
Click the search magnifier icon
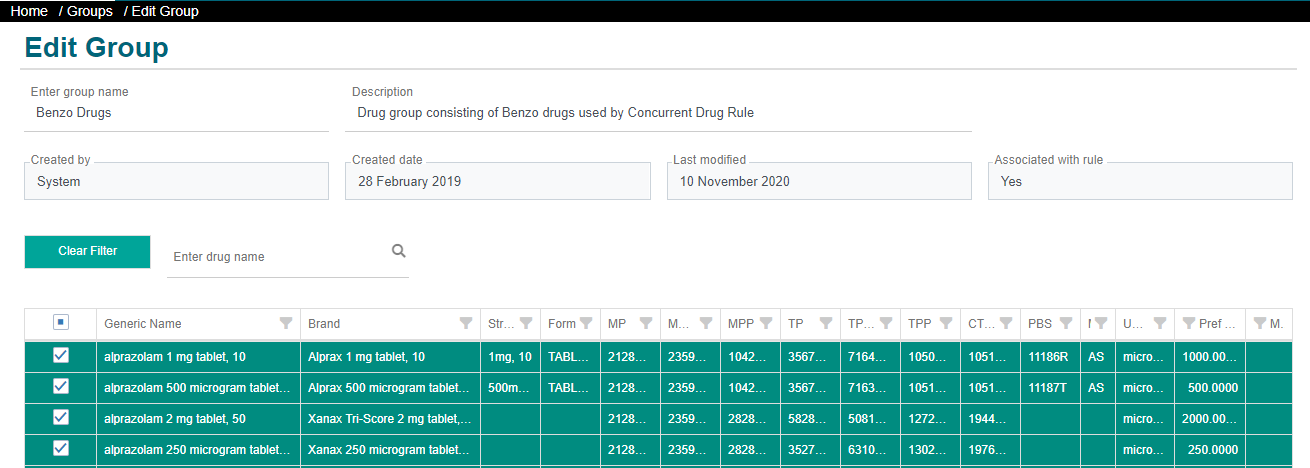(398, 251)
